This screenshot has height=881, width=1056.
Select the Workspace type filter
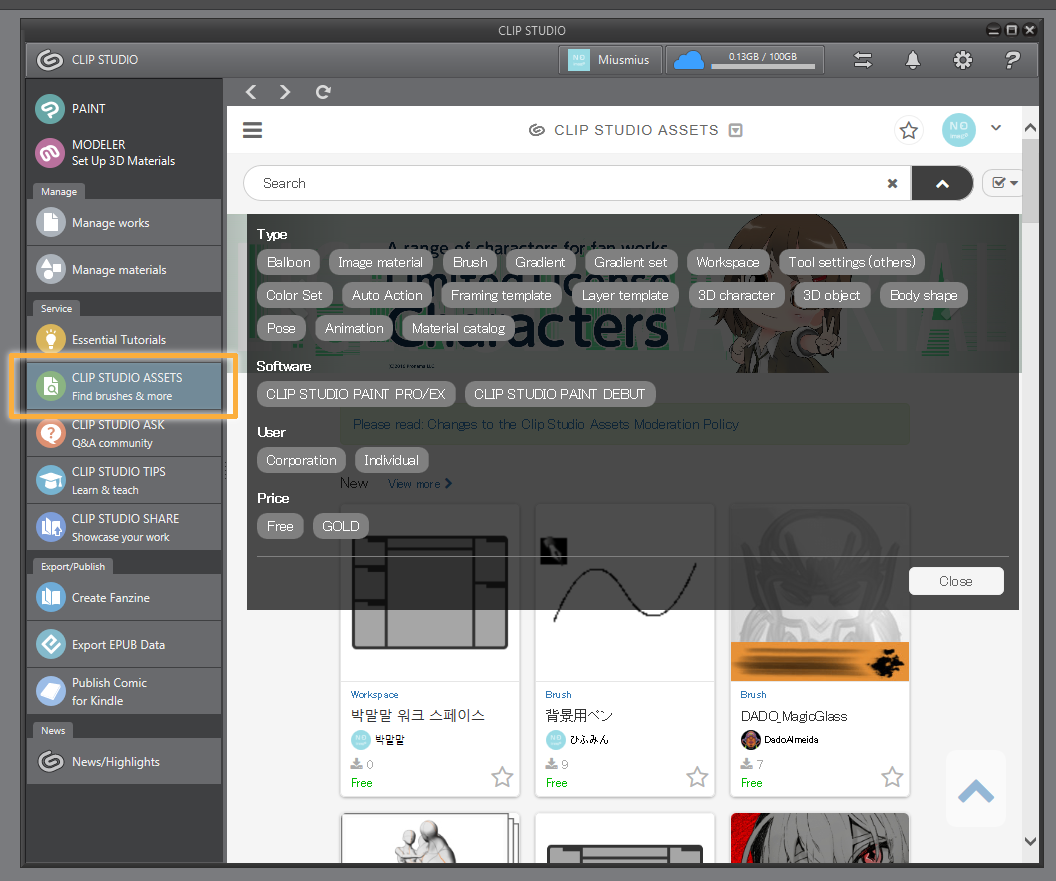pos(728,262)
